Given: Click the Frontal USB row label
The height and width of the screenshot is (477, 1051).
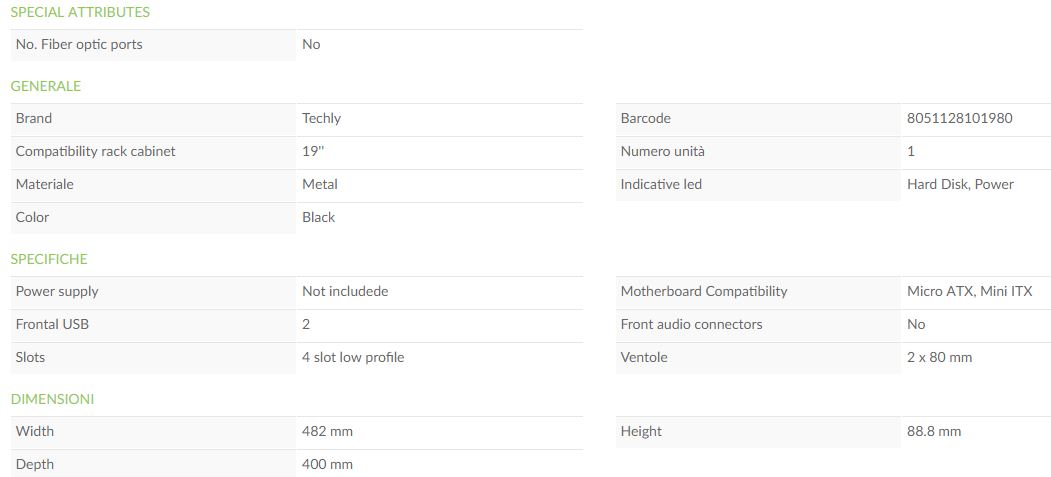Looking at the screenshot, I should coord(52,324).
